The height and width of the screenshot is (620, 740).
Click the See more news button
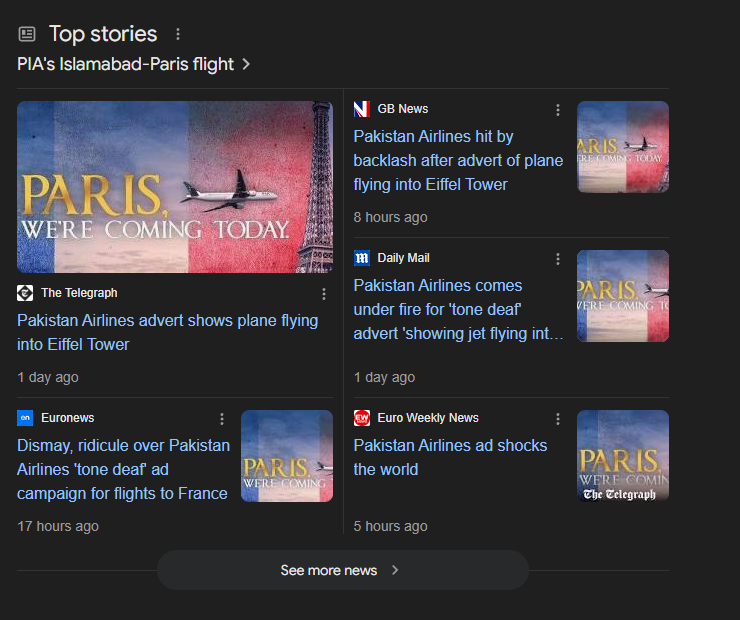pos(343,570)
